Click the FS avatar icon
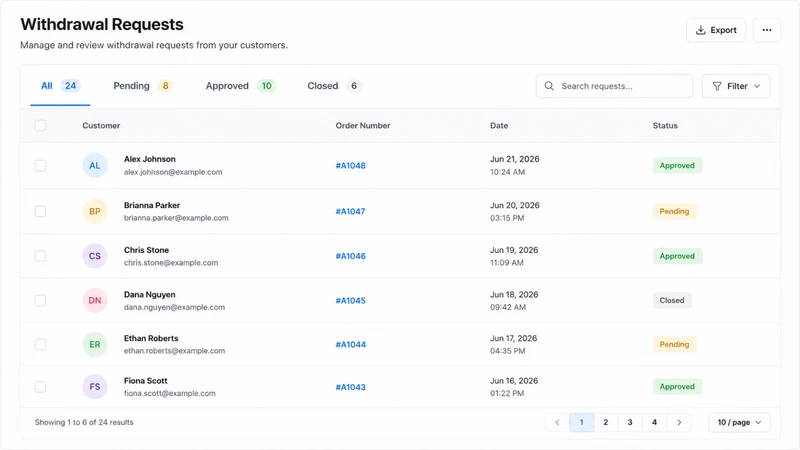The image size is (800, 450). (x=95, y=387)
